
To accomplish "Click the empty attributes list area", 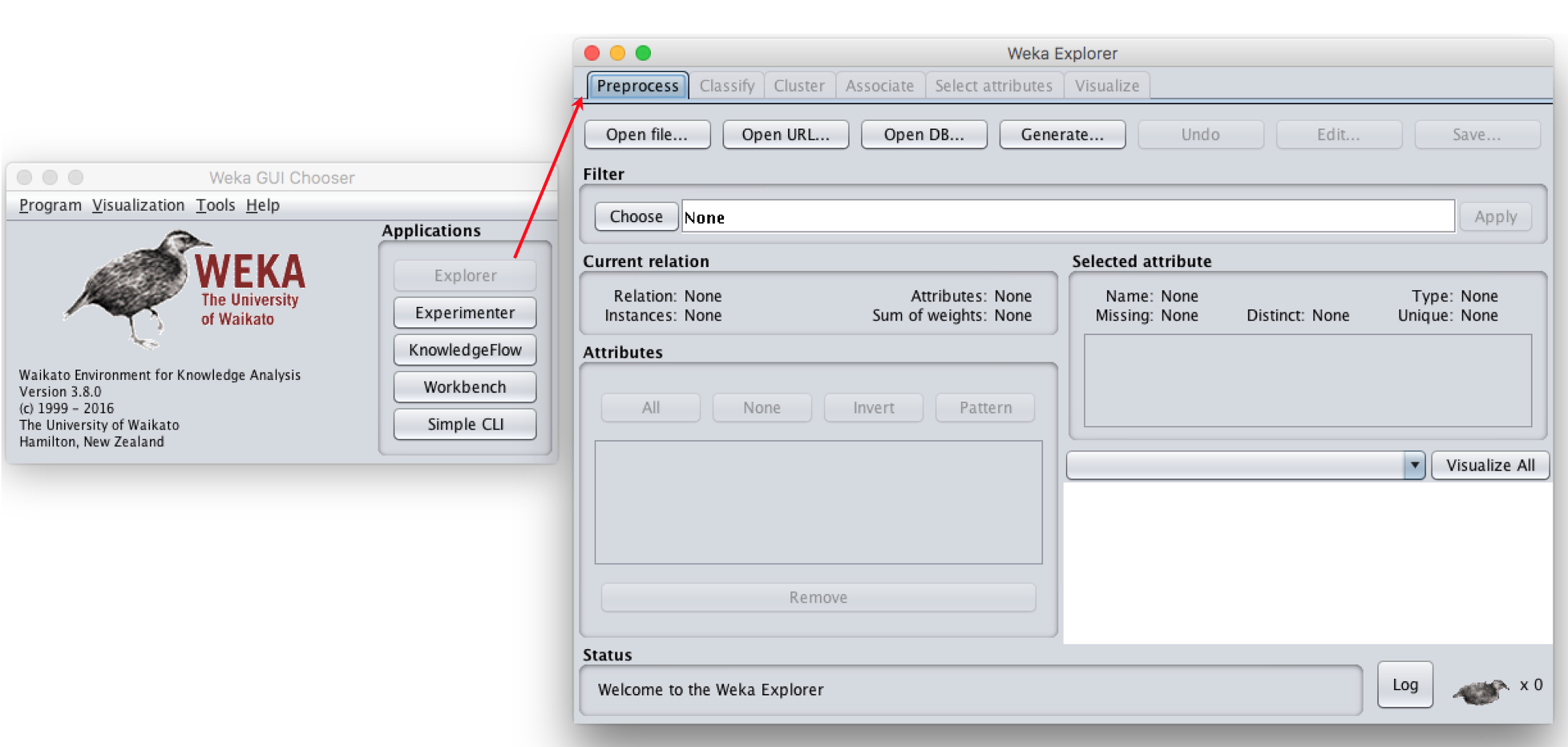I will [818, 502].
